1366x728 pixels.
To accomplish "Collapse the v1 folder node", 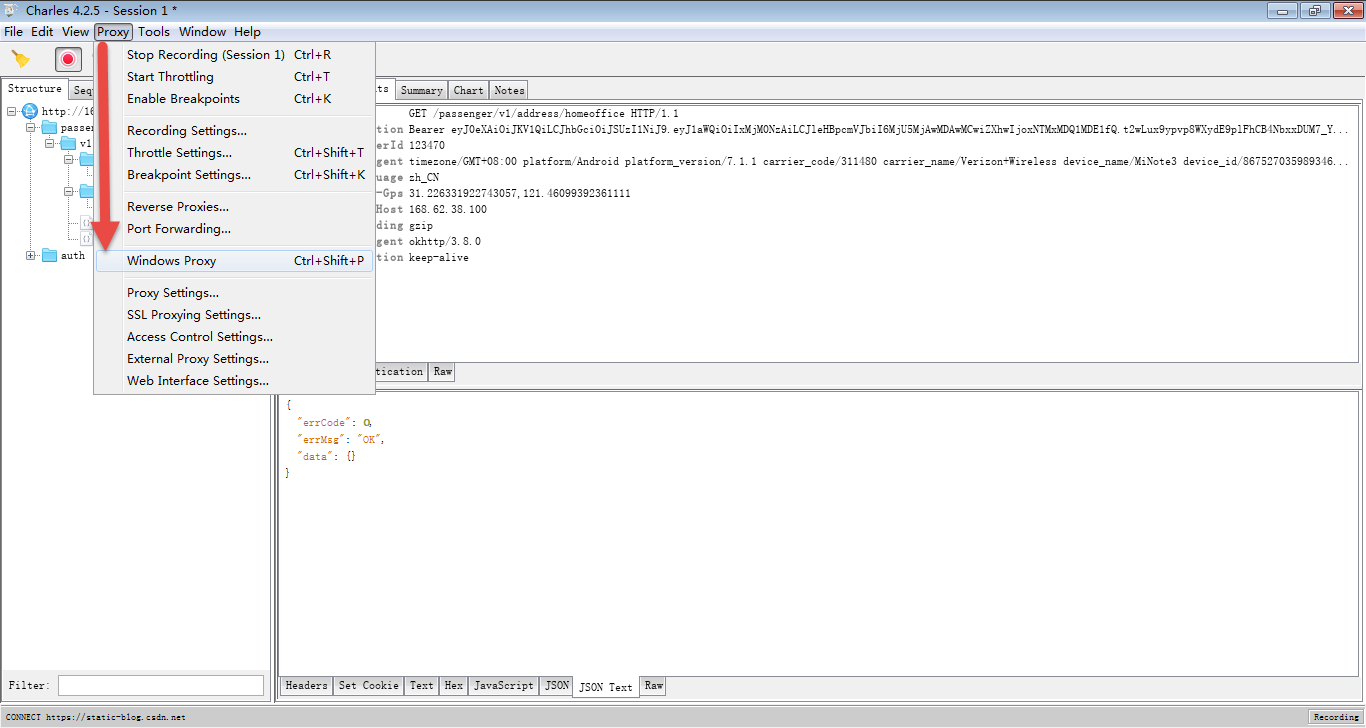I will (x=49, y=143).
